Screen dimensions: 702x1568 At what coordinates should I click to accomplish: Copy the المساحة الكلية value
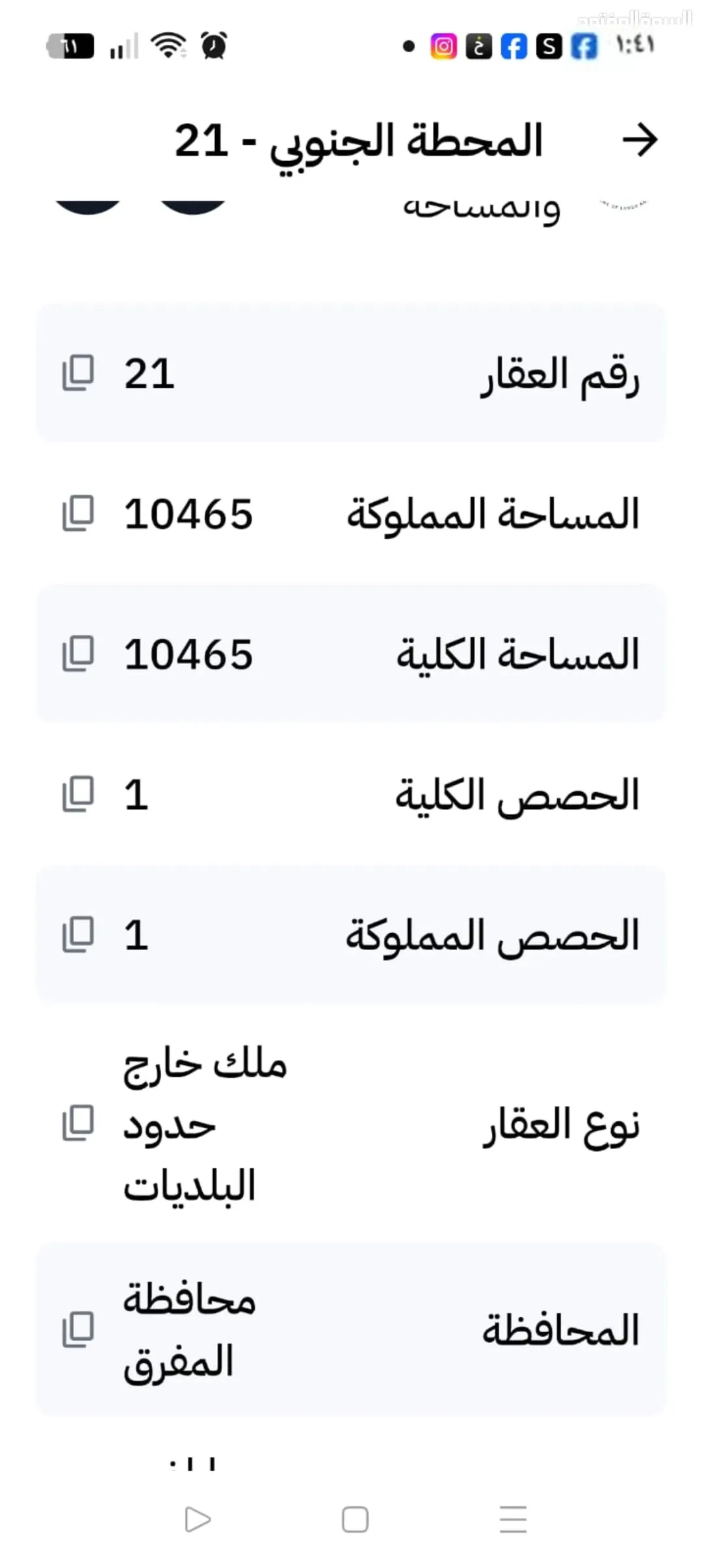point(78,654)
